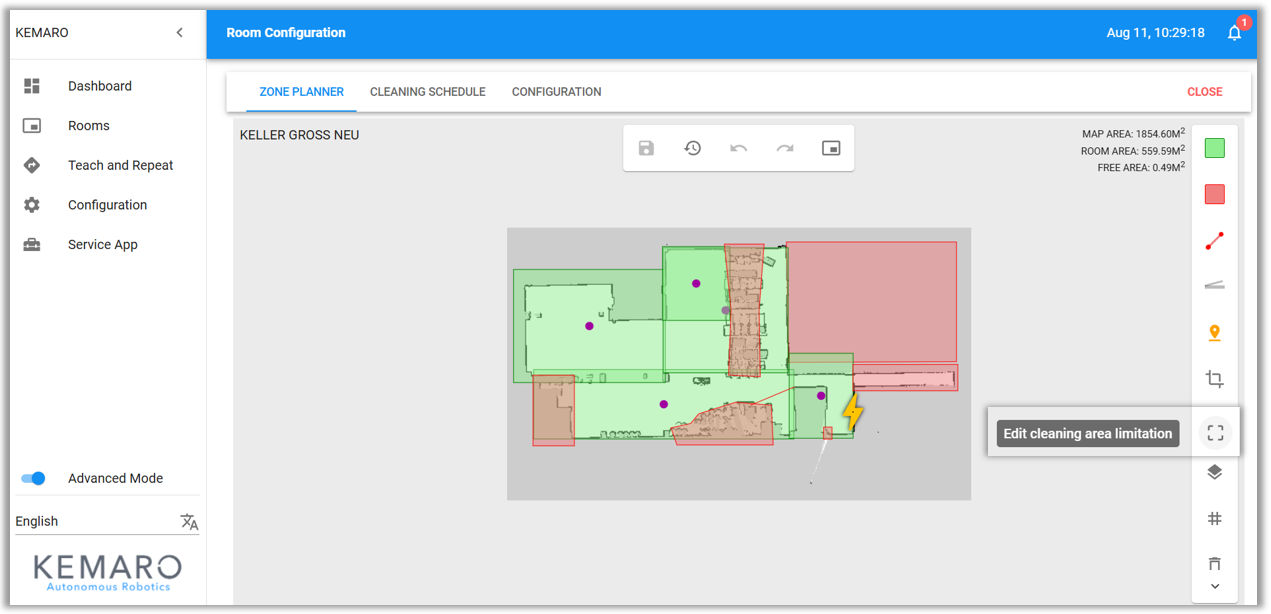Select the crop tool icon
The width and height of the screenshot is (1271, 614).
pyautogui.click(x=1214, y=379)
